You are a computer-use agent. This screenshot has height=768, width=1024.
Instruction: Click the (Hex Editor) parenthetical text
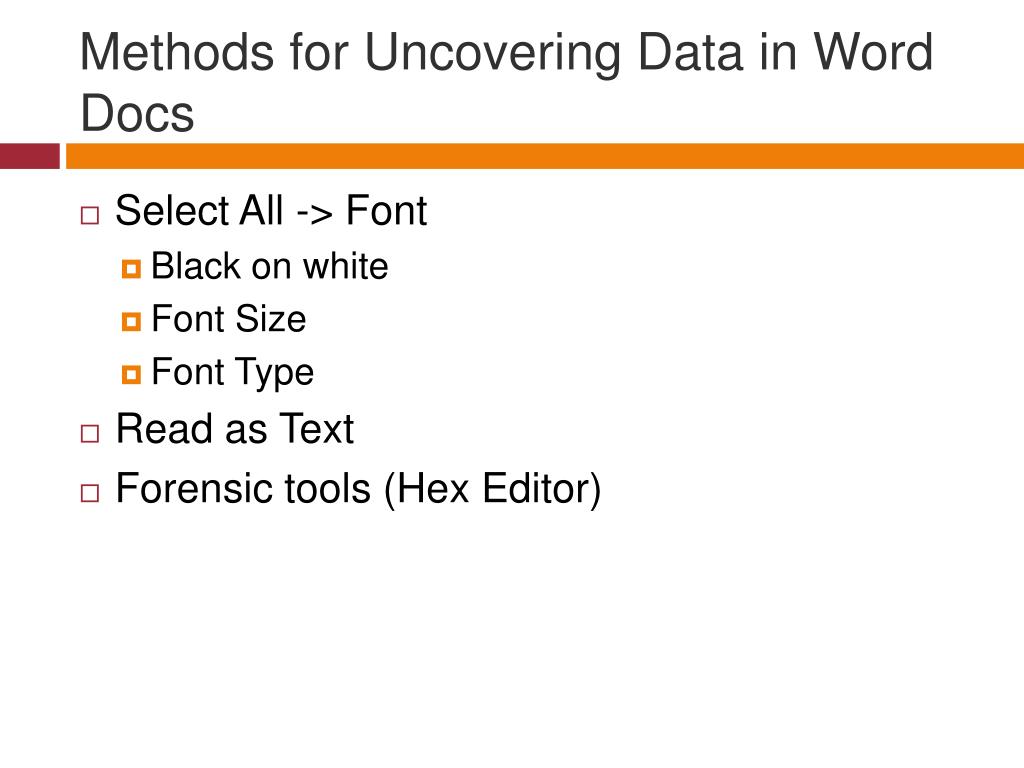pos(492,489)
